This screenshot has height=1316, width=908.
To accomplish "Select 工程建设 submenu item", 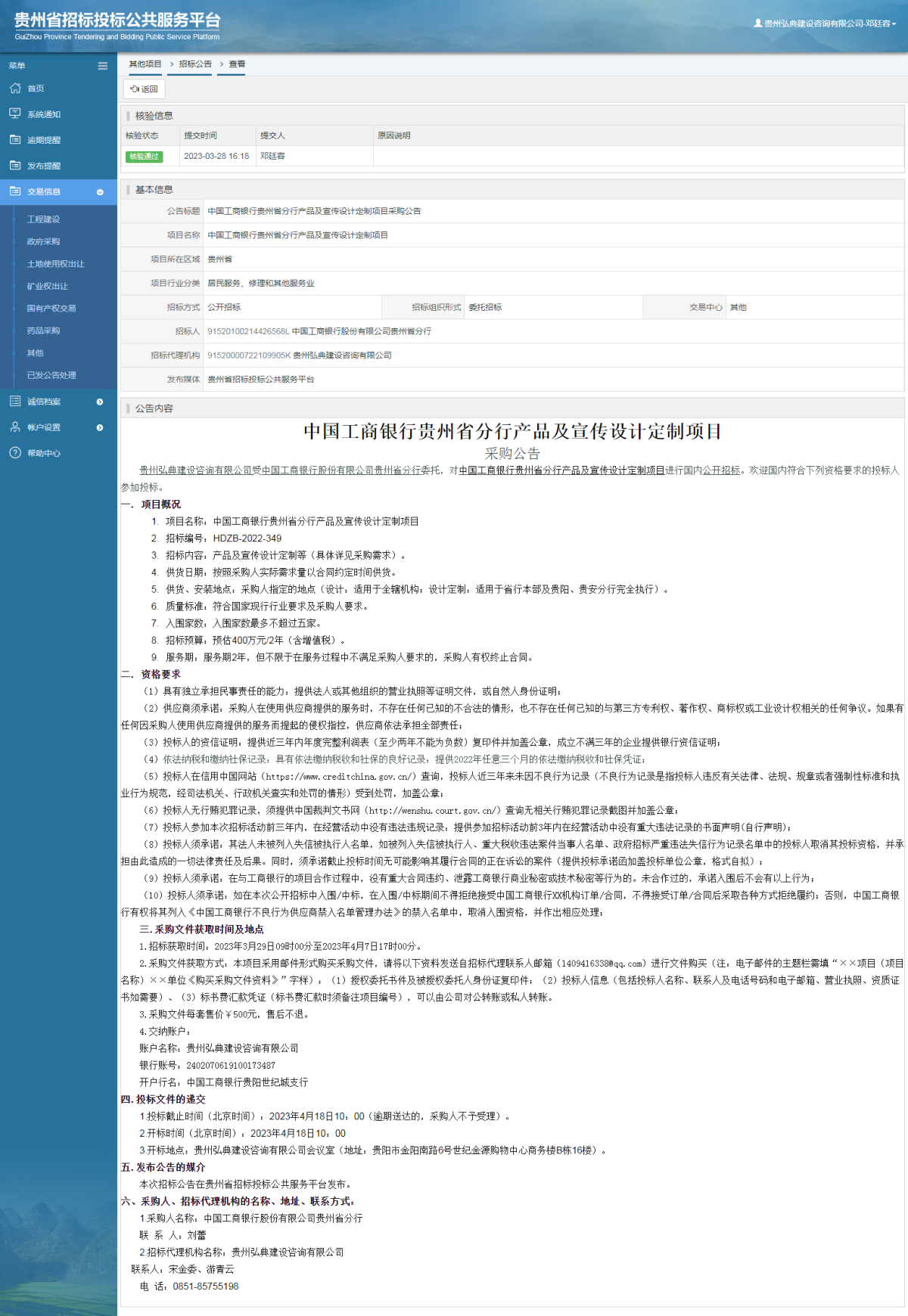I will point(43,219).
